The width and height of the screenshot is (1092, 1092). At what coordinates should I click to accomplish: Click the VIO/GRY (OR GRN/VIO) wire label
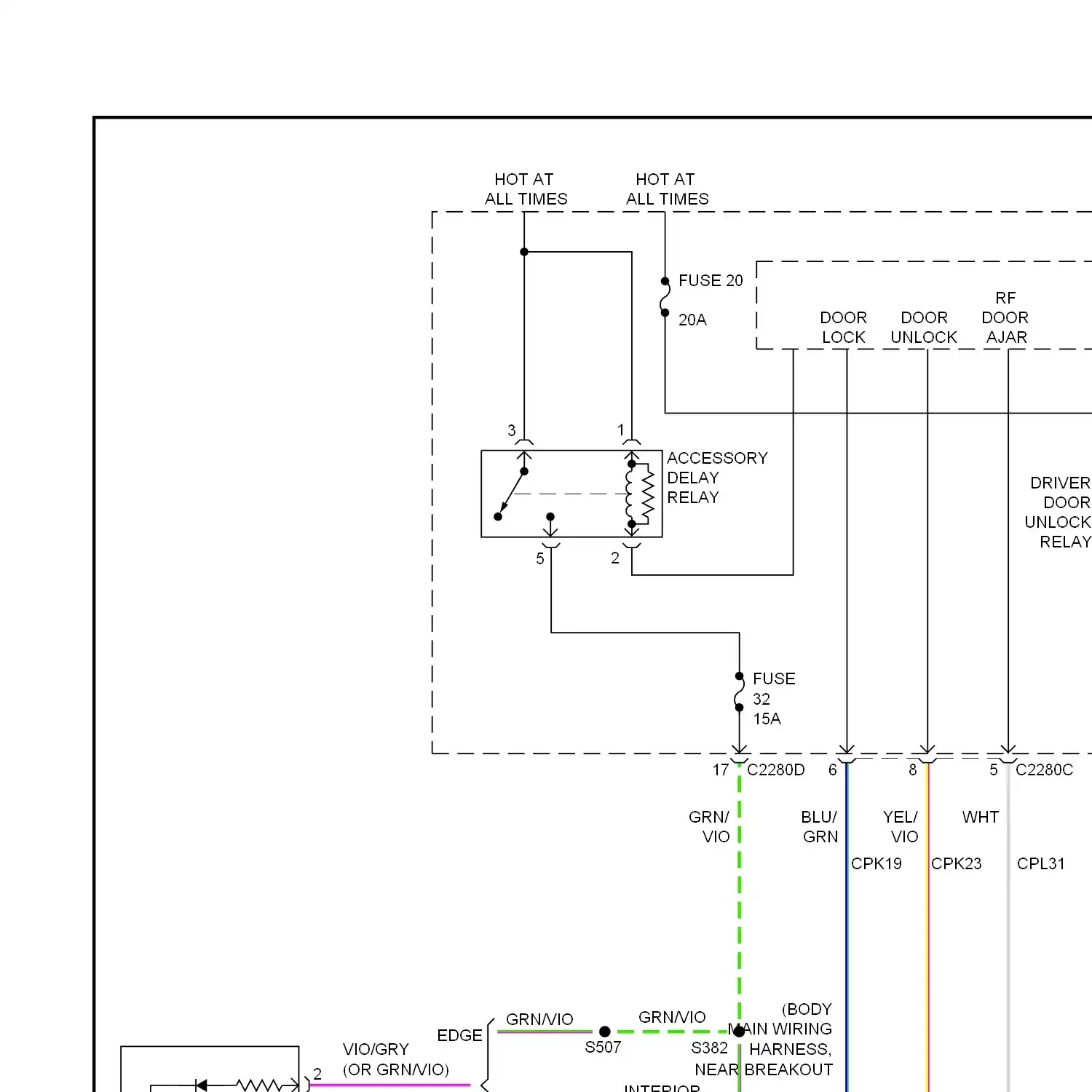396,1059
